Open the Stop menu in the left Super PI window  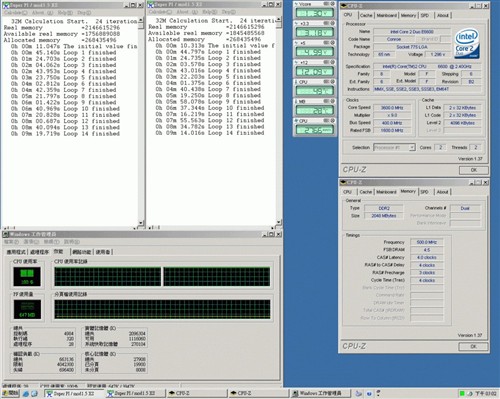coord(84,13)
